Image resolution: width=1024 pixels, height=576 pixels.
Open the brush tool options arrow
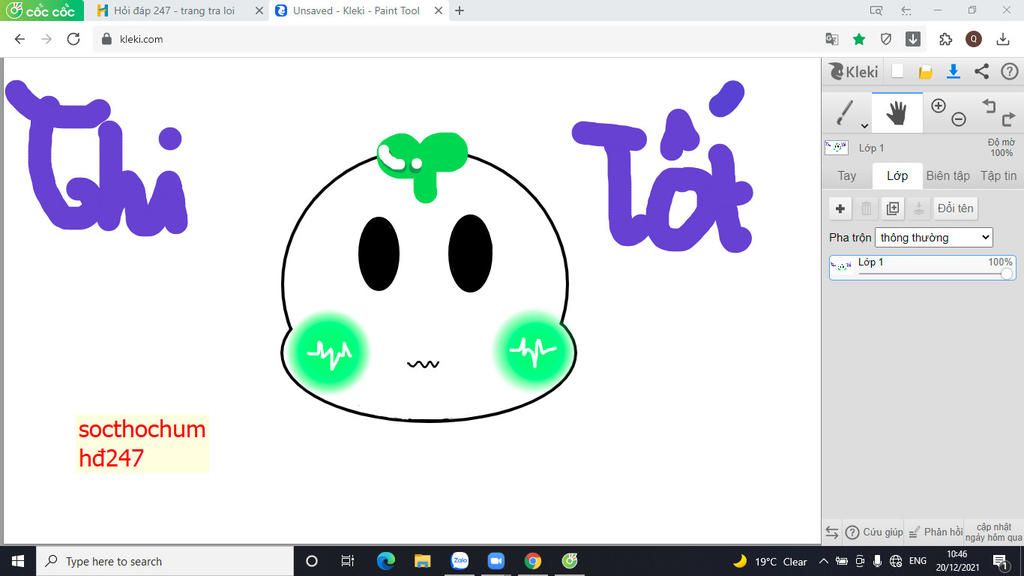[864, 125]
